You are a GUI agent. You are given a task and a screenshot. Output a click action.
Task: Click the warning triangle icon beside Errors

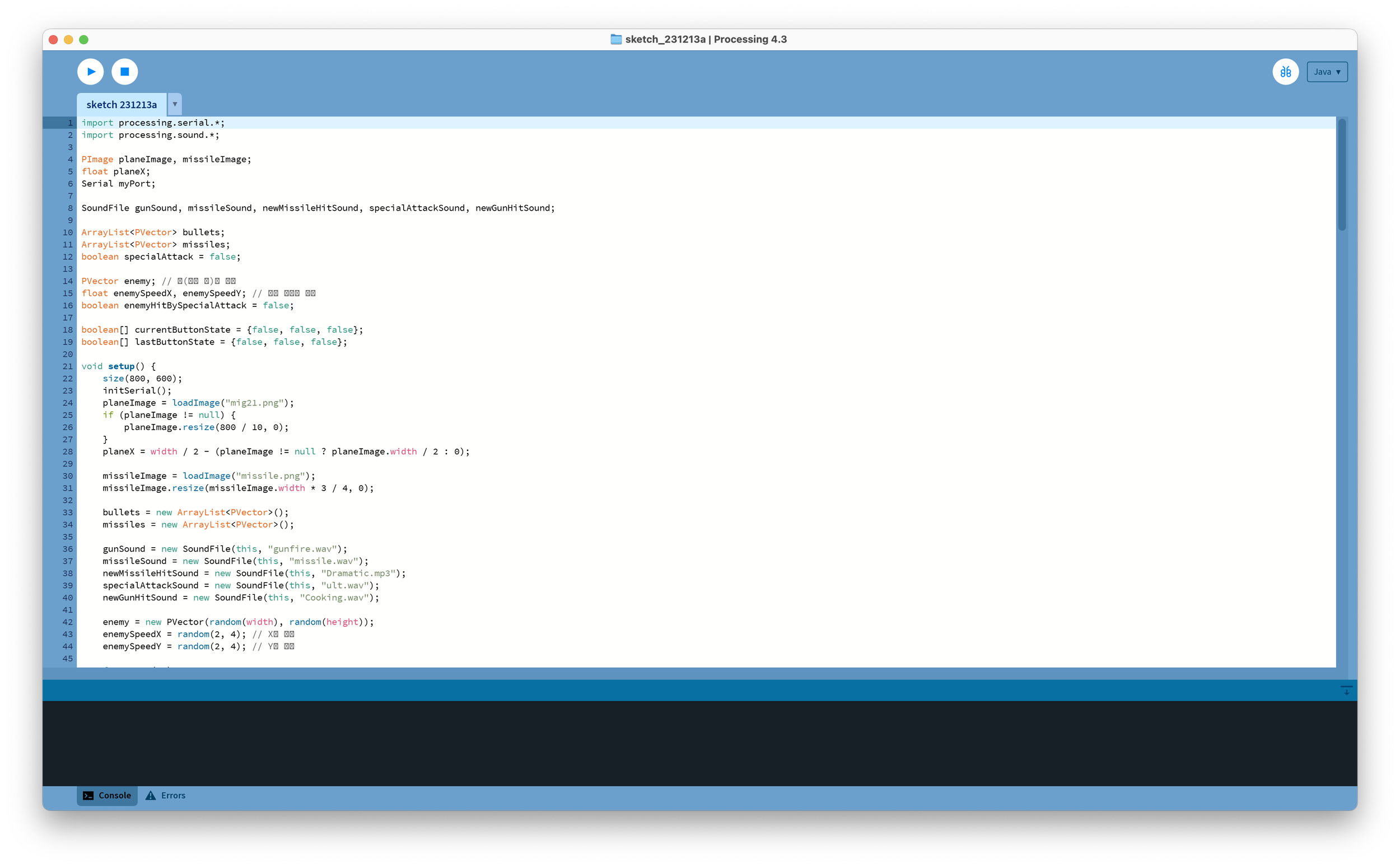tap(151, 795)
